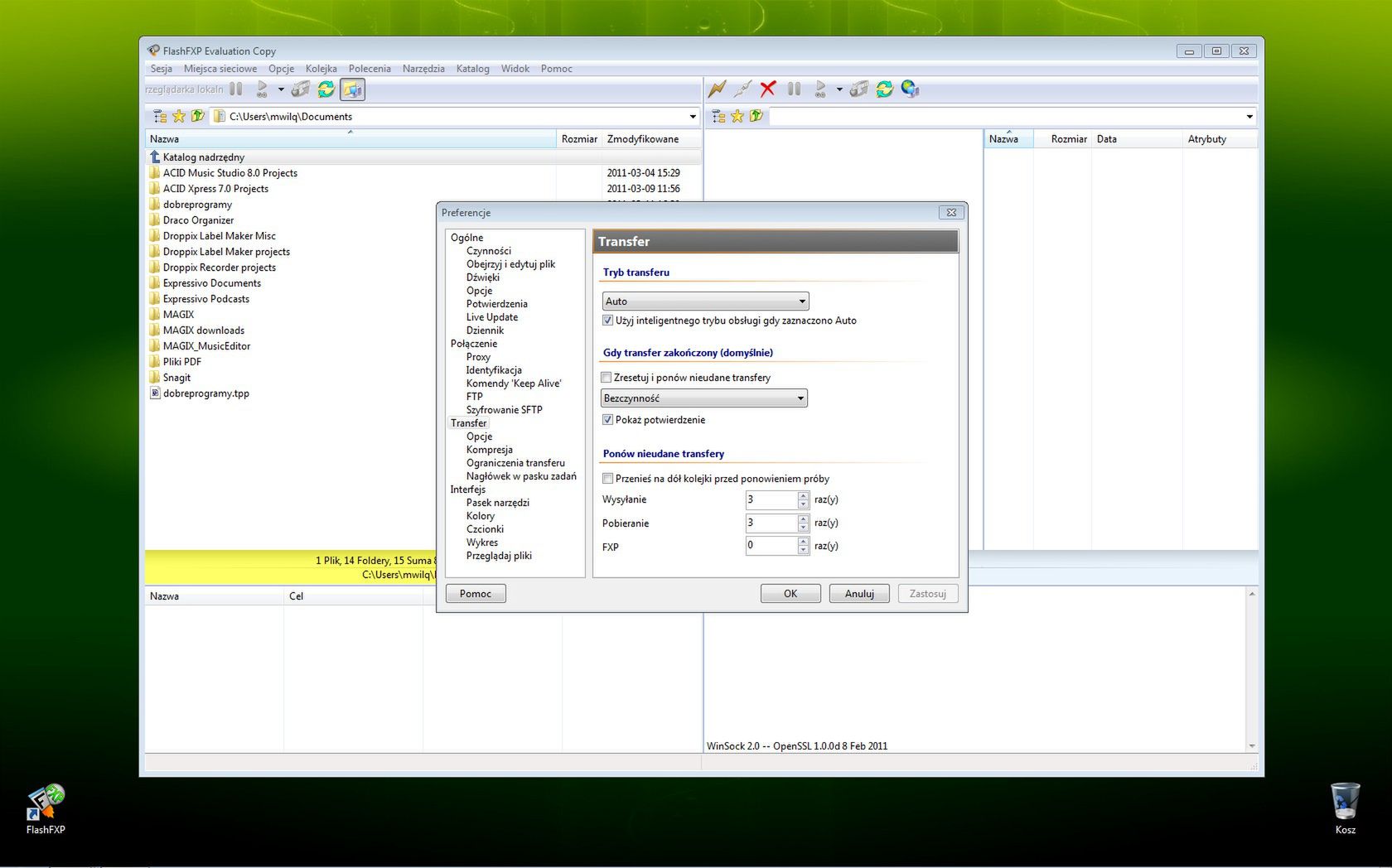Click the pause icon in right pane toolbar

click(794, 89)
